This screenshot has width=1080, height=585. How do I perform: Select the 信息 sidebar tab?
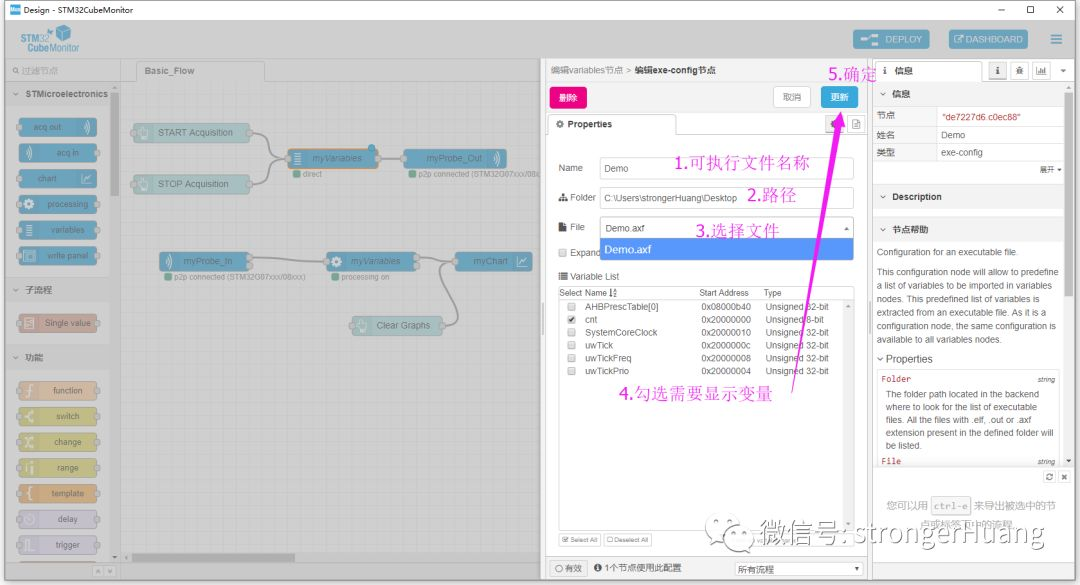(928, 70)
